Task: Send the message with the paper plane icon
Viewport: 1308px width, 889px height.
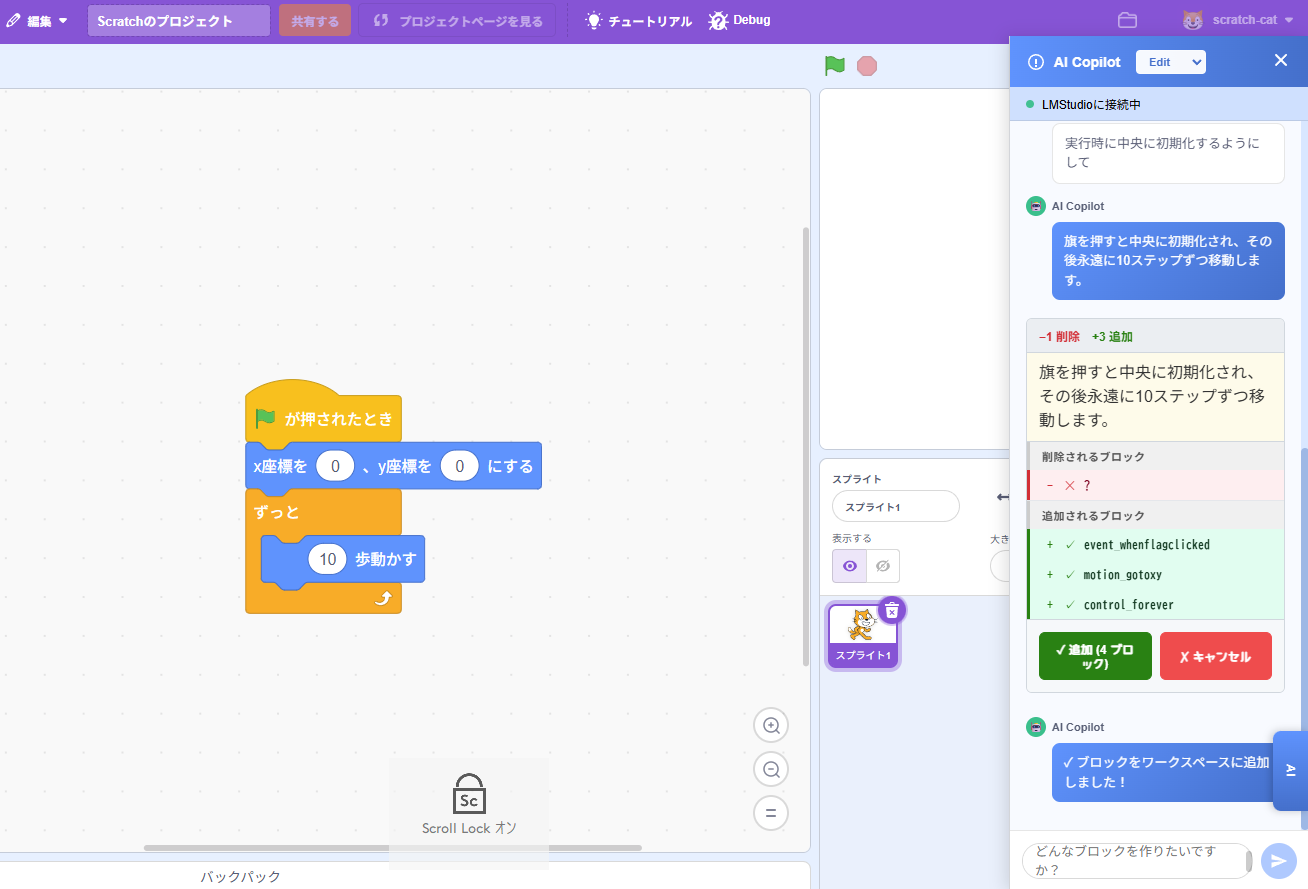Action: click(1278, 861)
